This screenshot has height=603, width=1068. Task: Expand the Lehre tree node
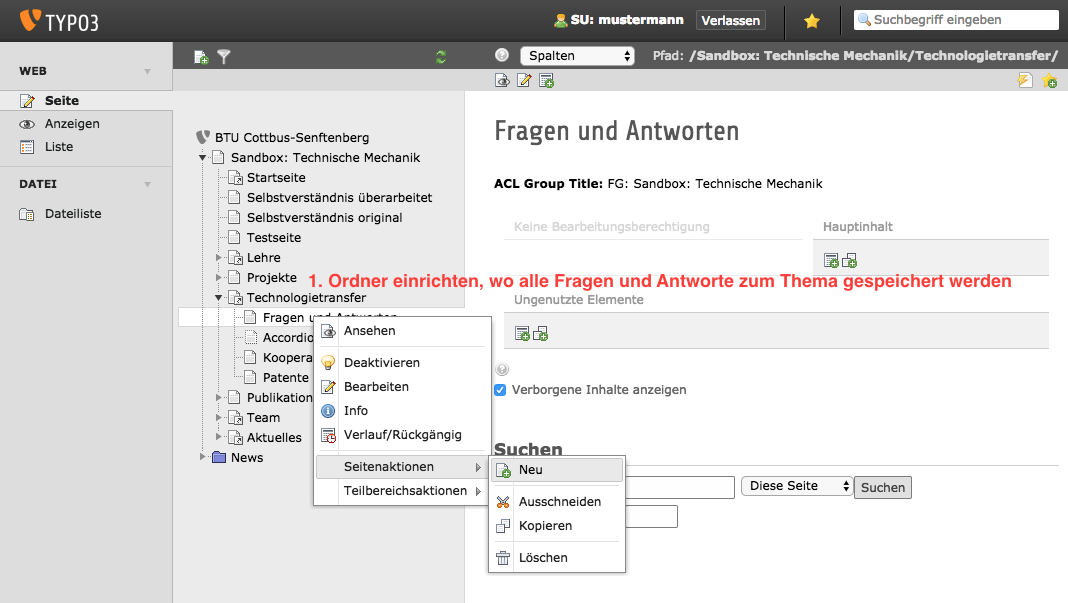[x=219, y=258]
